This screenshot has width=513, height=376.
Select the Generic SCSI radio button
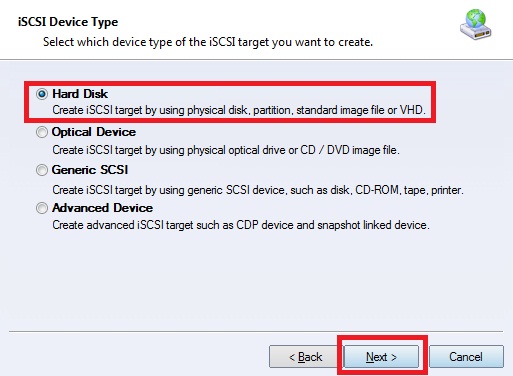pos(42,170)
